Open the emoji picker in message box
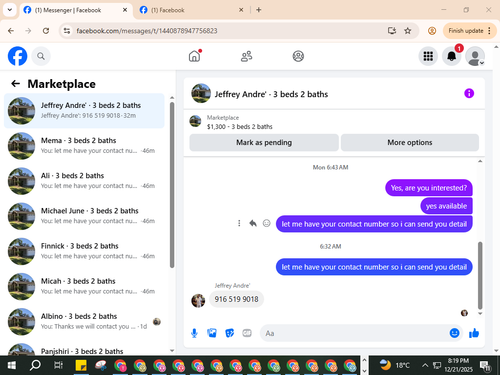The image size is (500, 375). click(x=454, y=333)
